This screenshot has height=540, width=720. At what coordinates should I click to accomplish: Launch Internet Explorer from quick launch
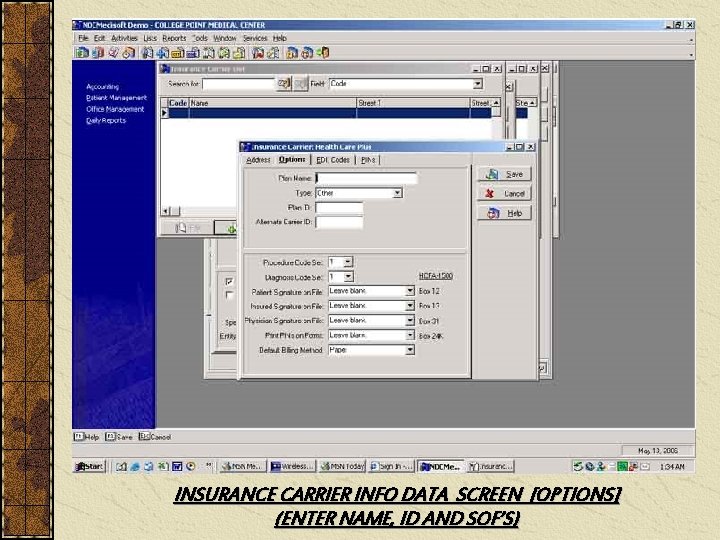pos(135,467)
